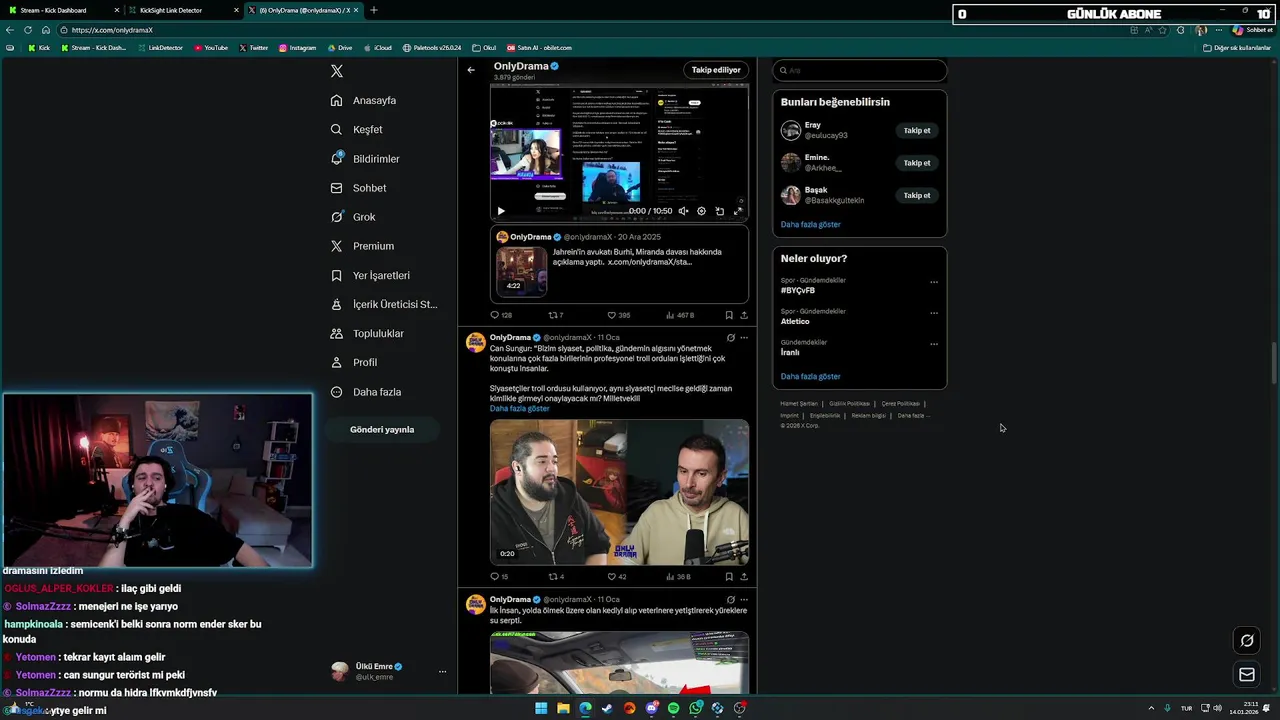View analytics showing 467 B
This screenshot has height=720, width=1280.
point(679,315)
